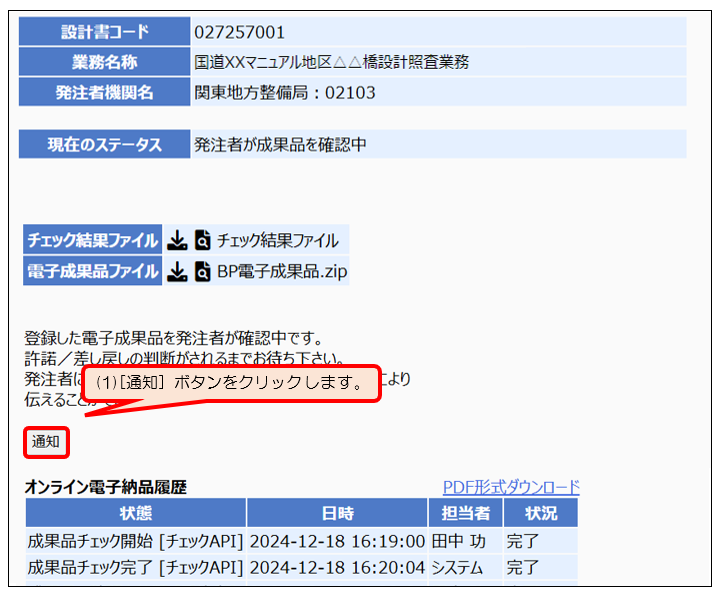Click preview icon next to チェック結果ファイル
Screen dimensions: 720x592
tap(203, 240)
